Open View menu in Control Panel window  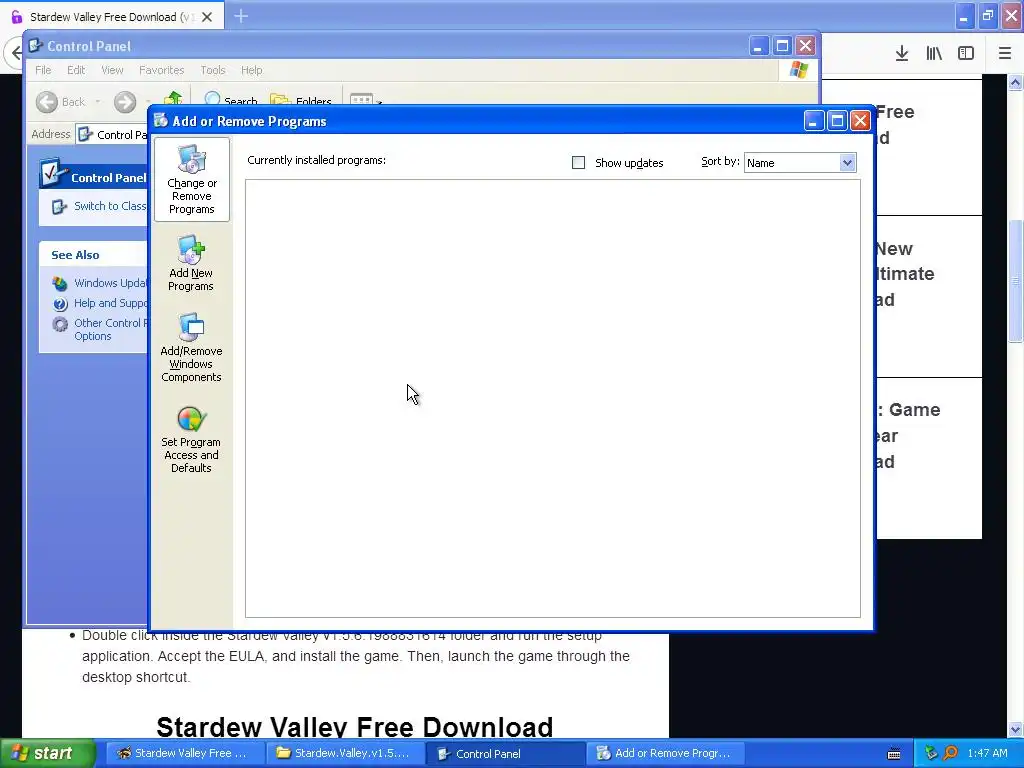pos(112,70)
